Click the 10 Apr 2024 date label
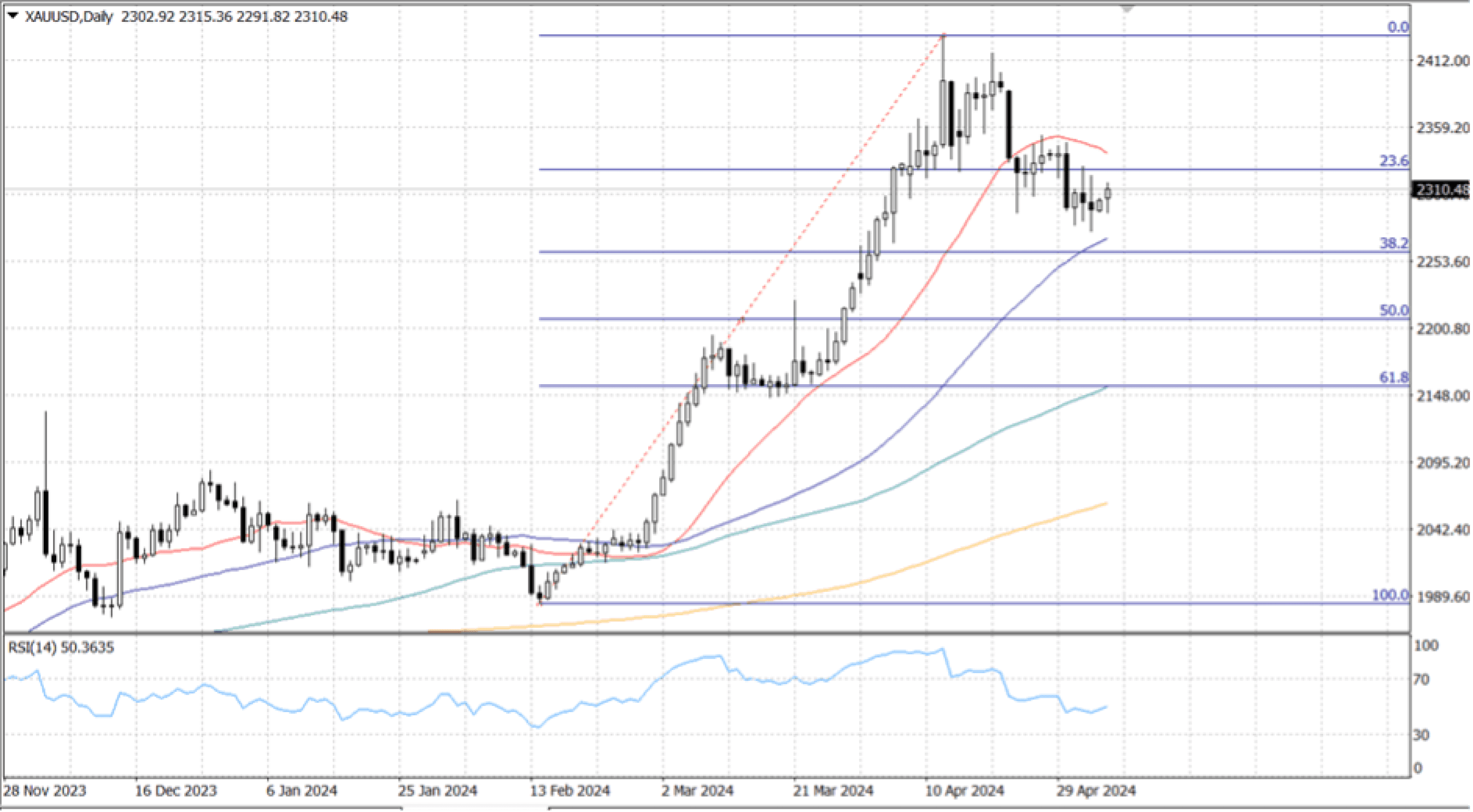 [x=964, y=791]
